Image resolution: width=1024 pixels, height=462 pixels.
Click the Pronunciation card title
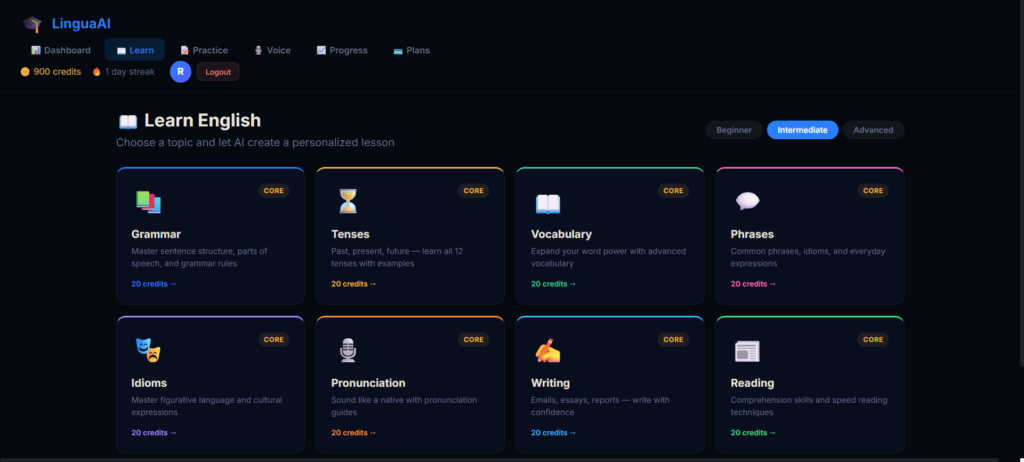[x=368, y=383]
